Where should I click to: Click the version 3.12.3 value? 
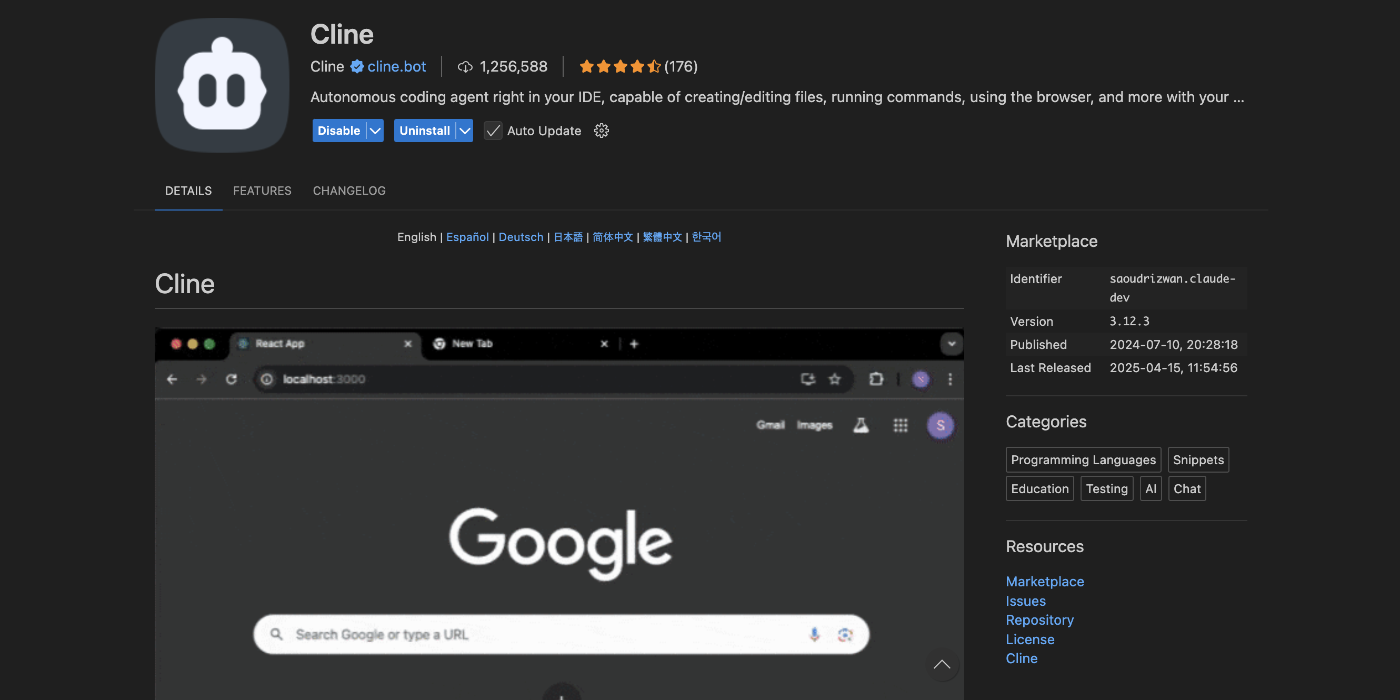click(1130, 322)
